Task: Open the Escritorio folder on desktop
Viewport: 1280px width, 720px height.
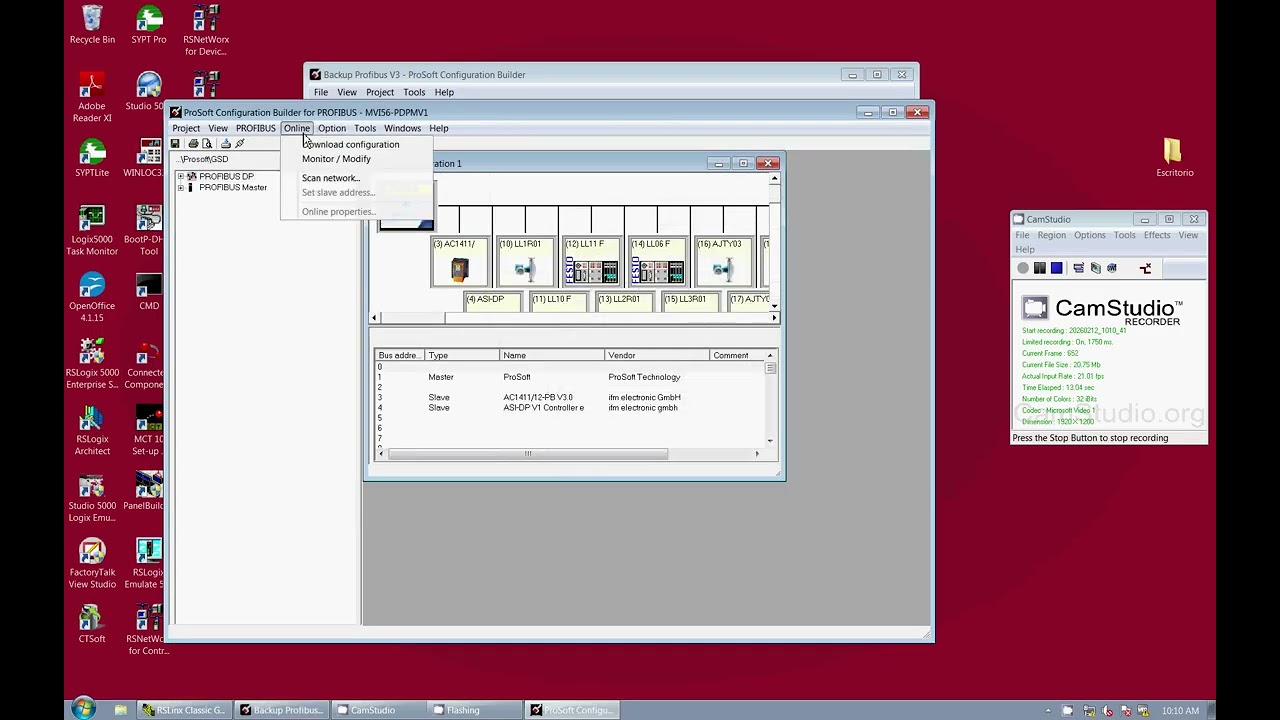Action: tap(1174, 158)
